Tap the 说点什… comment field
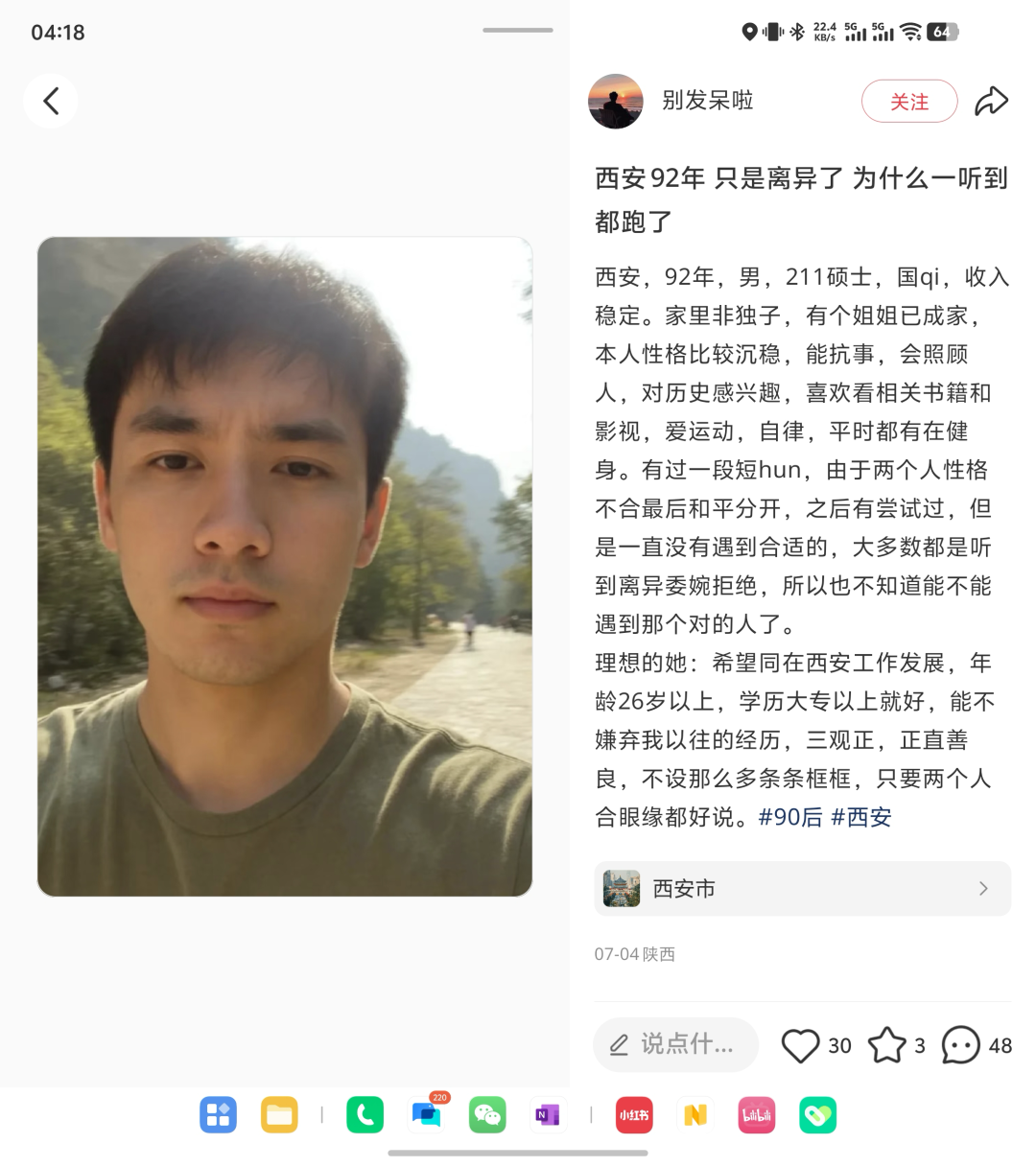Screen dimensions: 1036x1167 675,1044
